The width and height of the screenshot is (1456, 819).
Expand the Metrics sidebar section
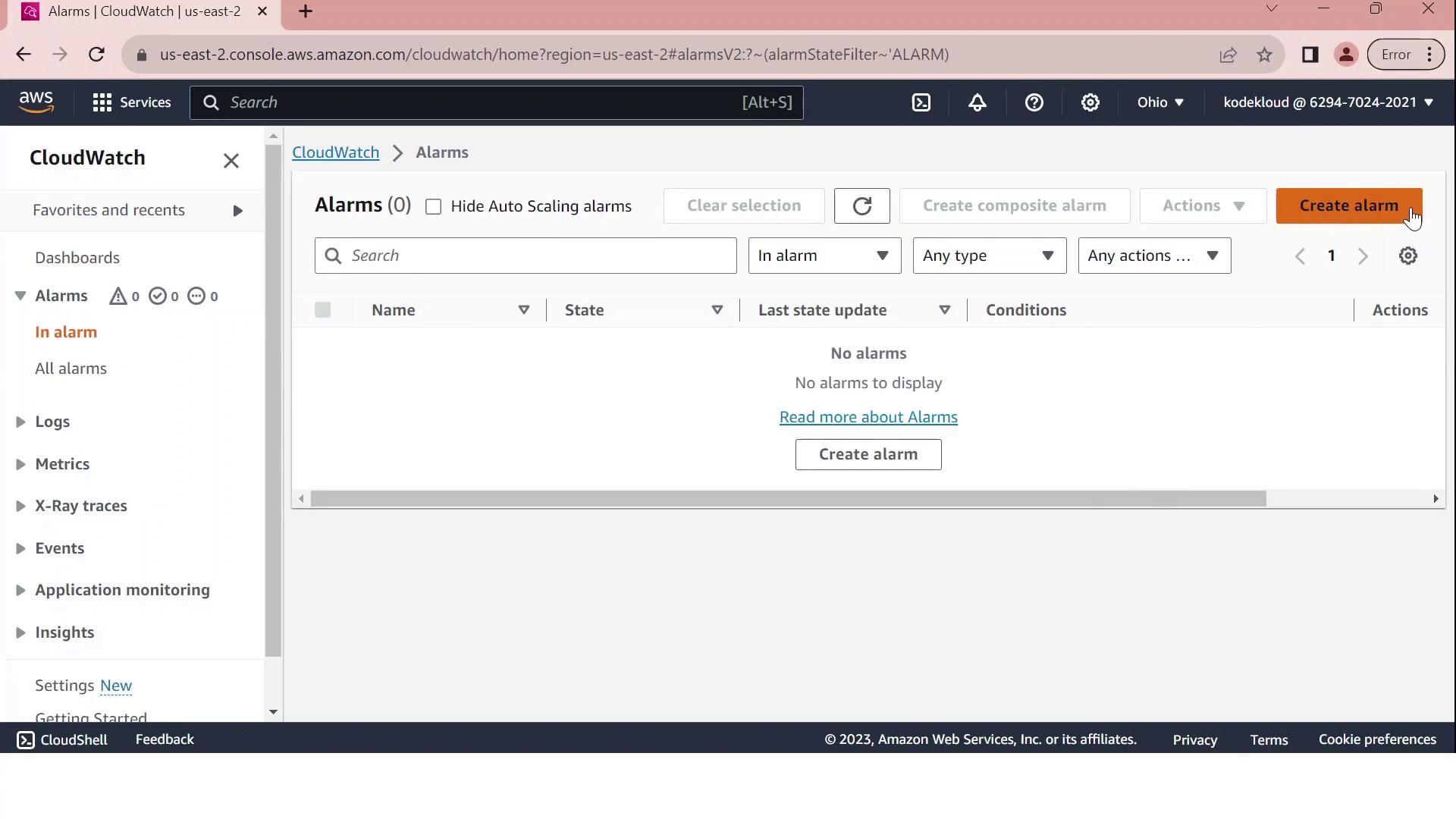(x=61, y=464)
